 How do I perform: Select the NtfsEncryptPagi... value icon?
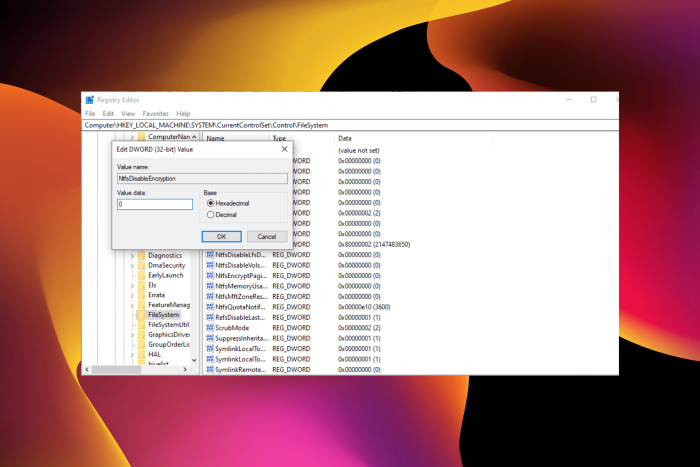coord(210,275)
